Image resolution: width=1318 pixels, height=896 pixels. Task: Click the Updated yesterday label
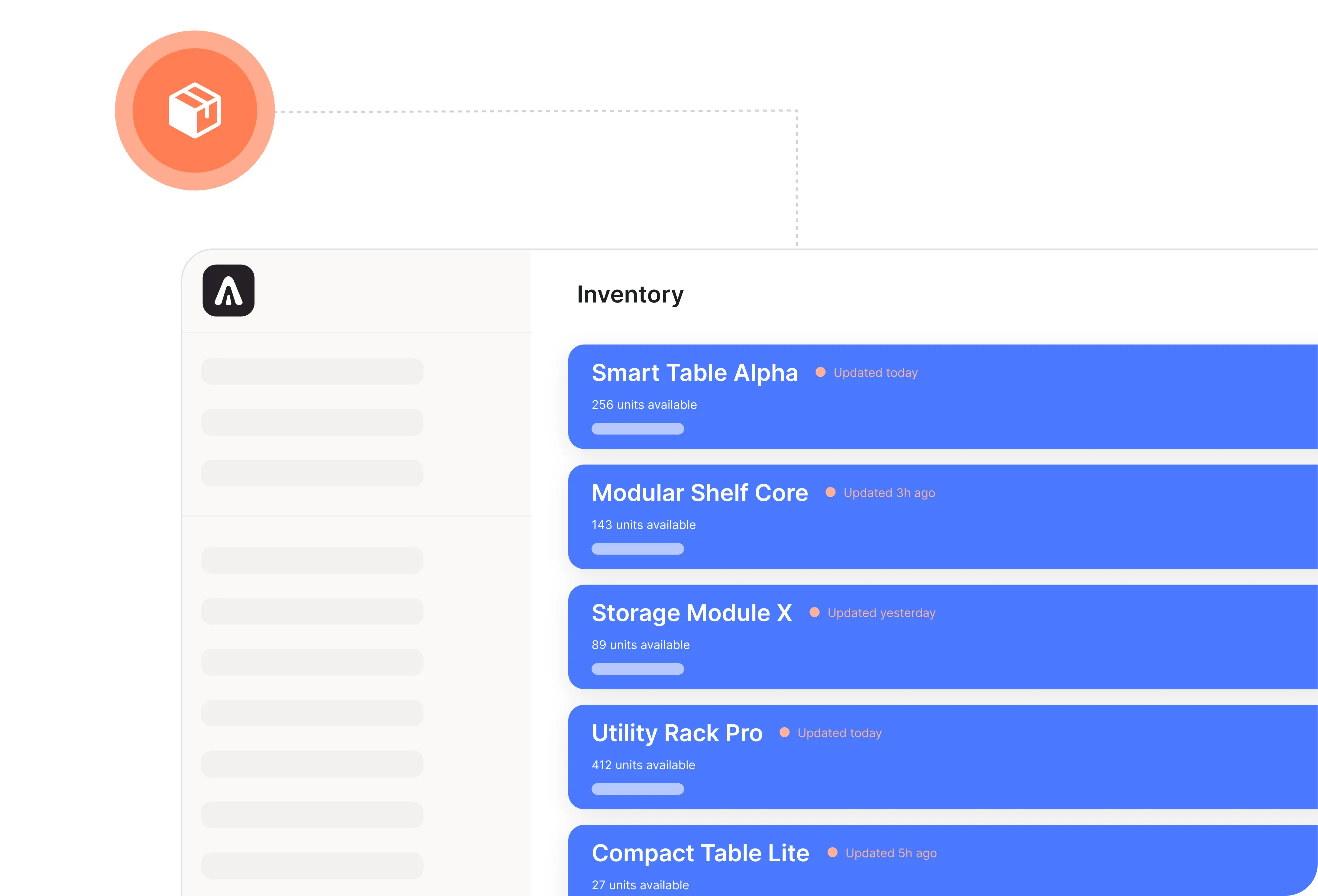pos(881,613)
